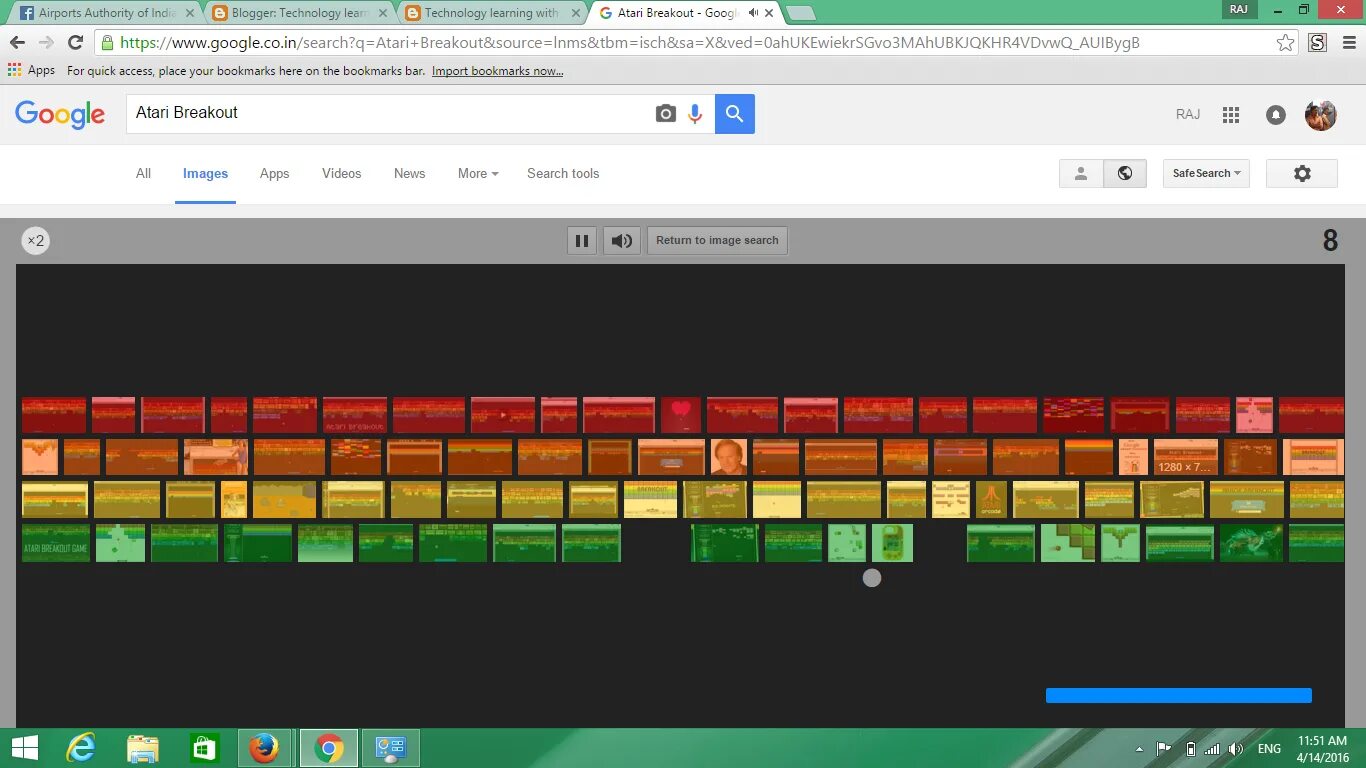The image size is (1366, 768).
Task: Open Google apps grid
Action: 1231,115
